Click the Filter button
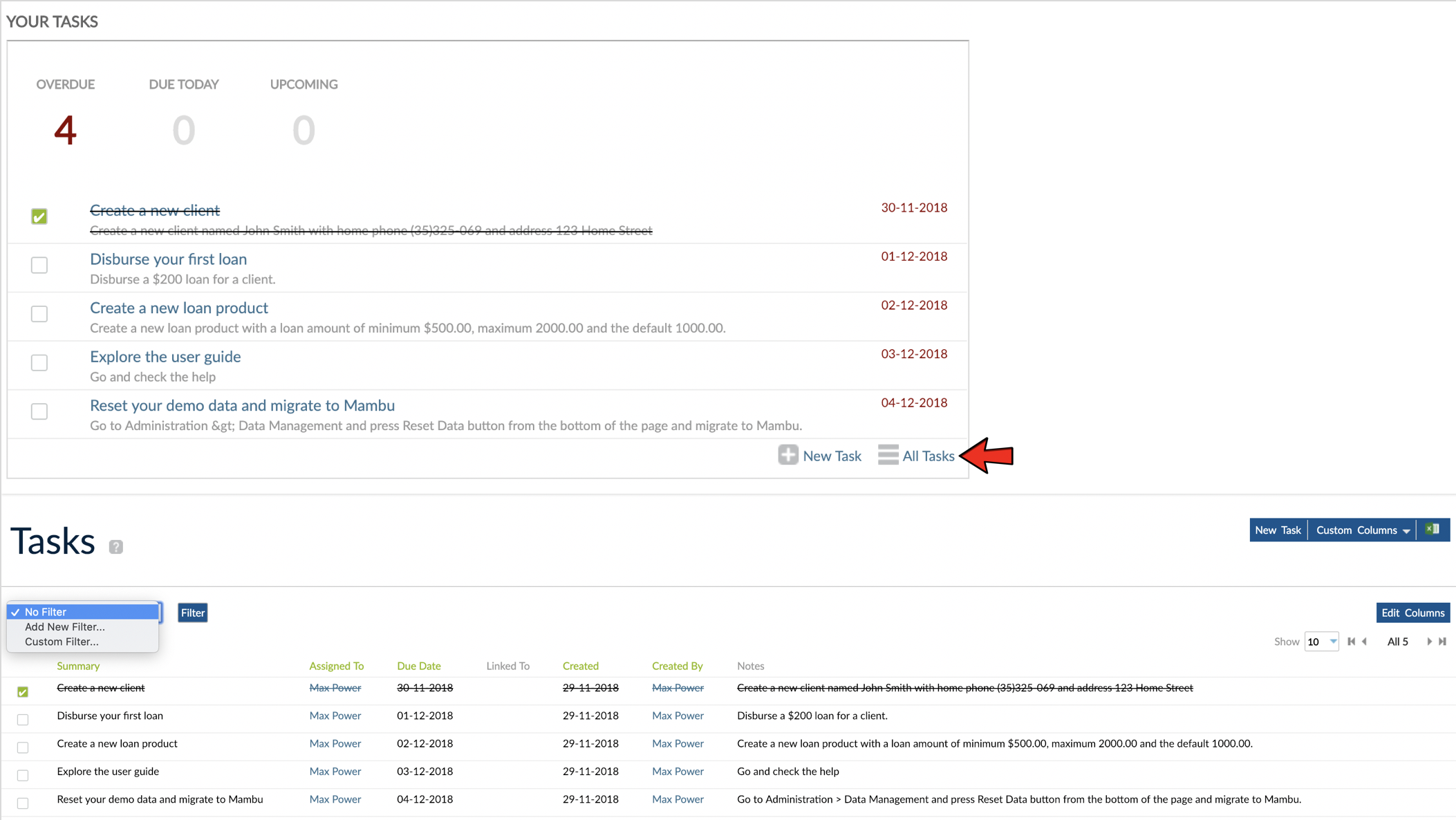The image size is (1456, 820). [192, 613]
